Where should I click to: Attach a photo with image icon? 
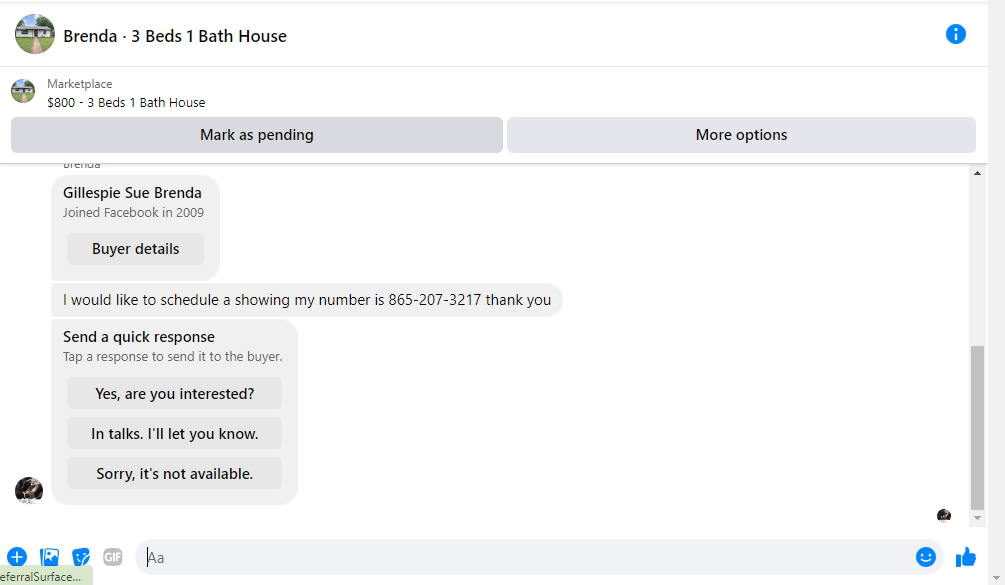pyautogui.click(x=49, y=557)
